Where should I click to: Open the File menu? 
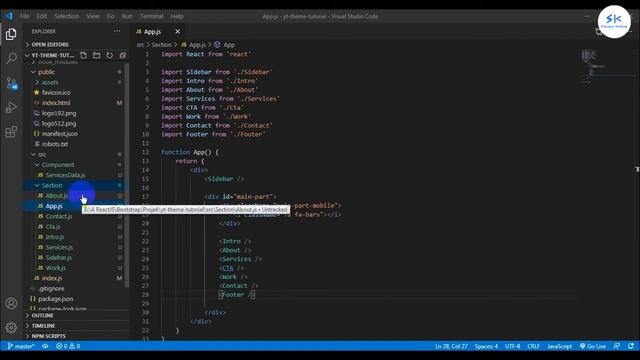(25, 16)
